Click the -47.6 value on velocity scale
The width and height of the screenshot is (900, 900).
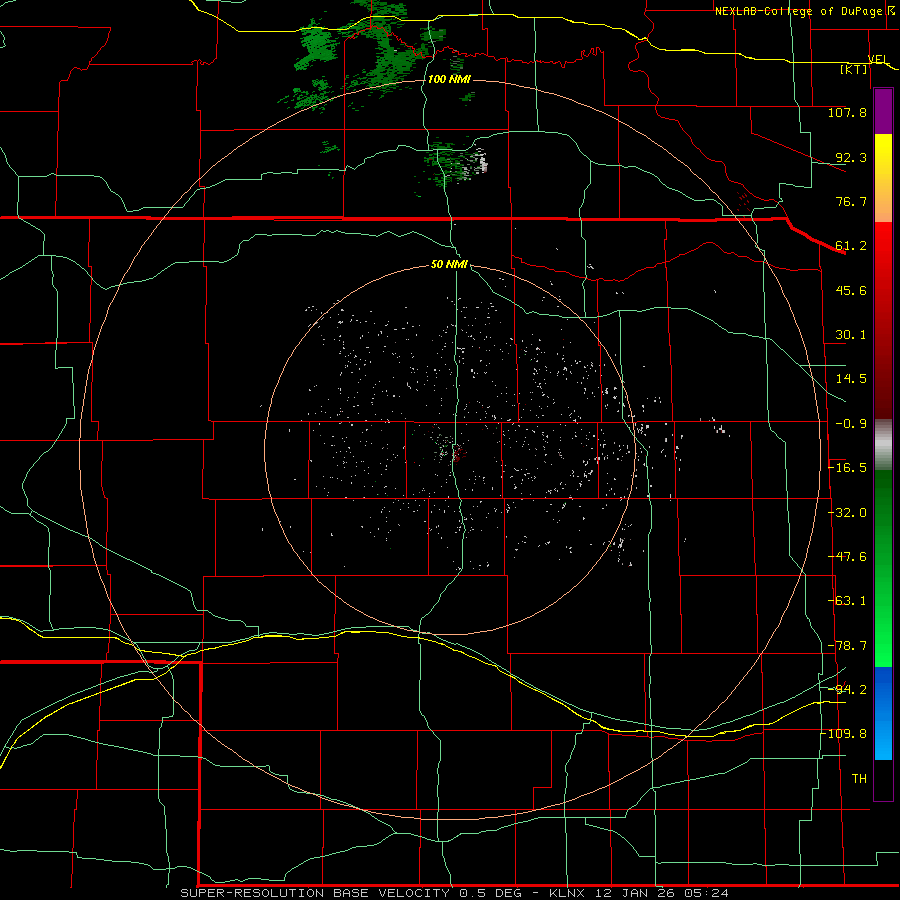(x=847, y=557)
